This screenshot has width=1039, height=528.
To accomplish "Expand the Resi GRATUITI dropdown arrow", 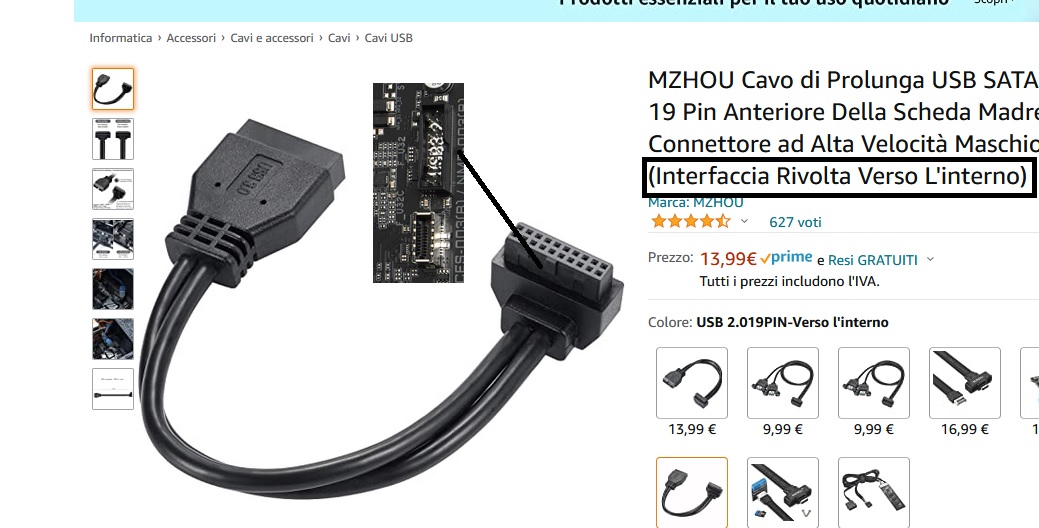I will pos(930,259).
